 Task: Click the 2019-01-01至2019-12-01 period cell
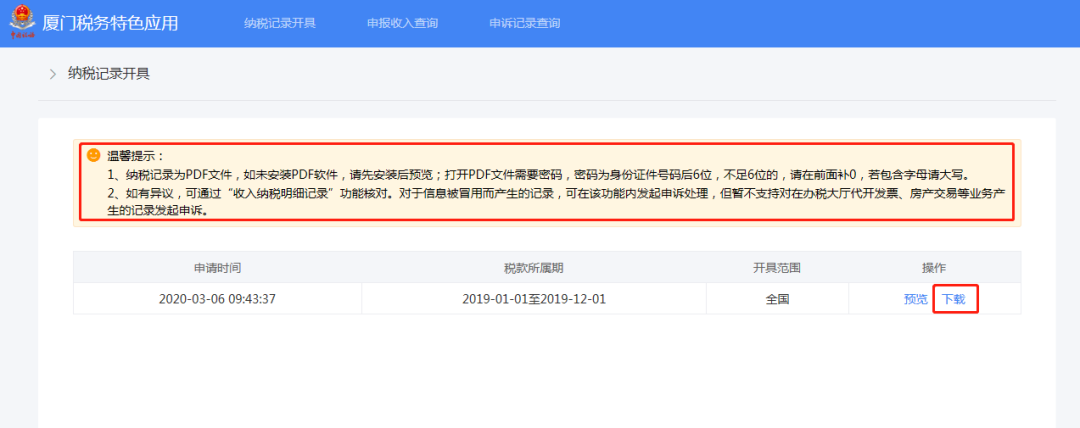[534, 299]
